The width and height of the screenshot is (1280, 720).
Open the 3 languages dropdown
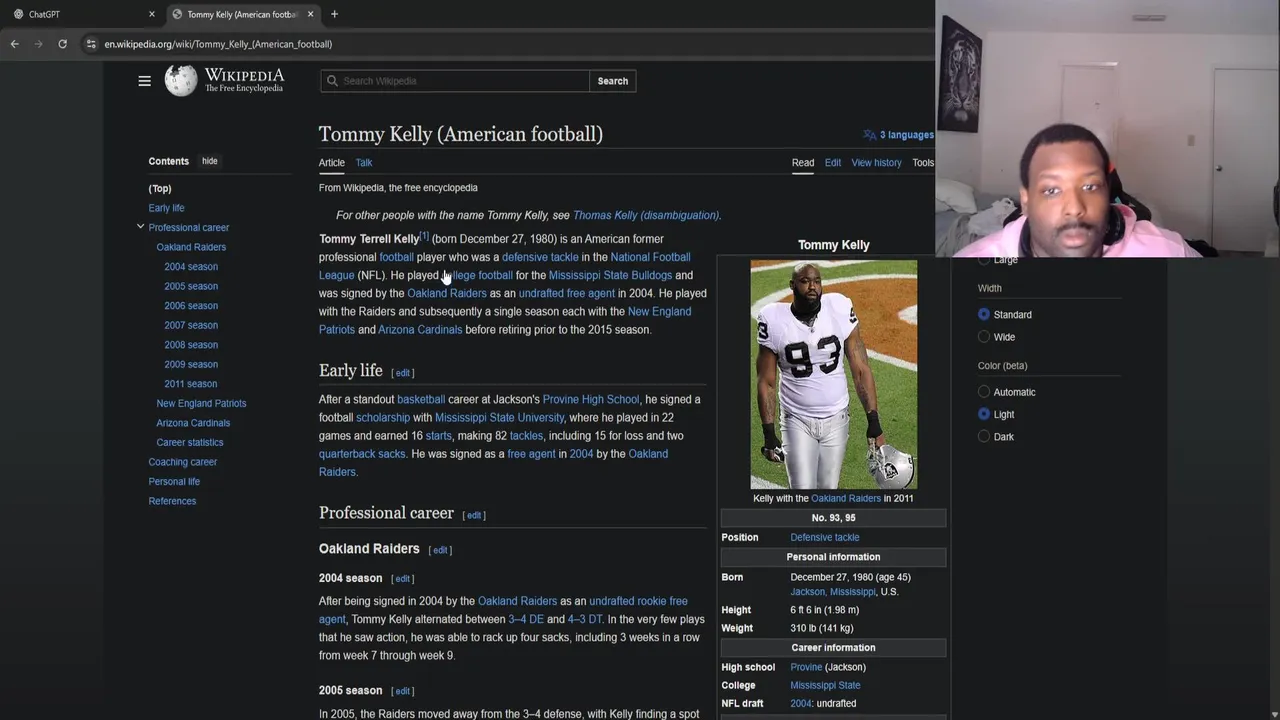899,135
